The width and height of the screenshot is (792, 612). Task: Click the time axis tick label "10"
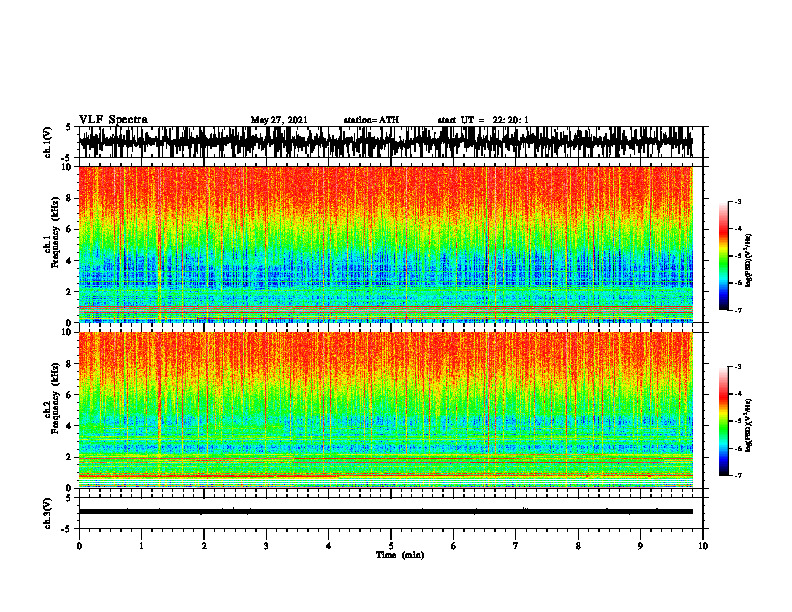click(x=703, y=546)
